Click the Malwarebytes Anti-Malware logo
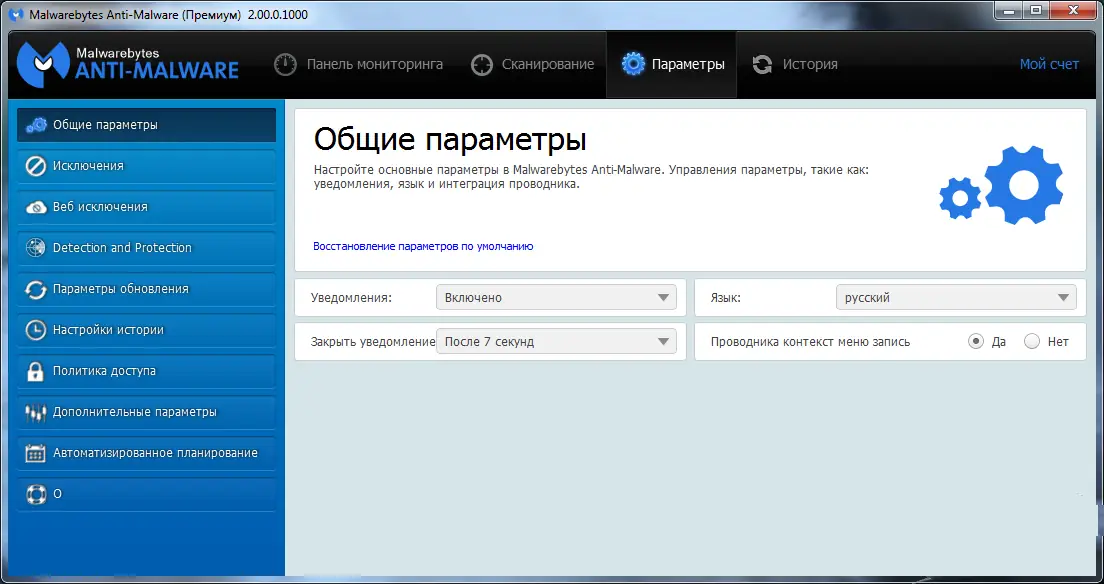Image resolution: width=1104 pixels, height=584 pixels. click(x=128, y=64)
